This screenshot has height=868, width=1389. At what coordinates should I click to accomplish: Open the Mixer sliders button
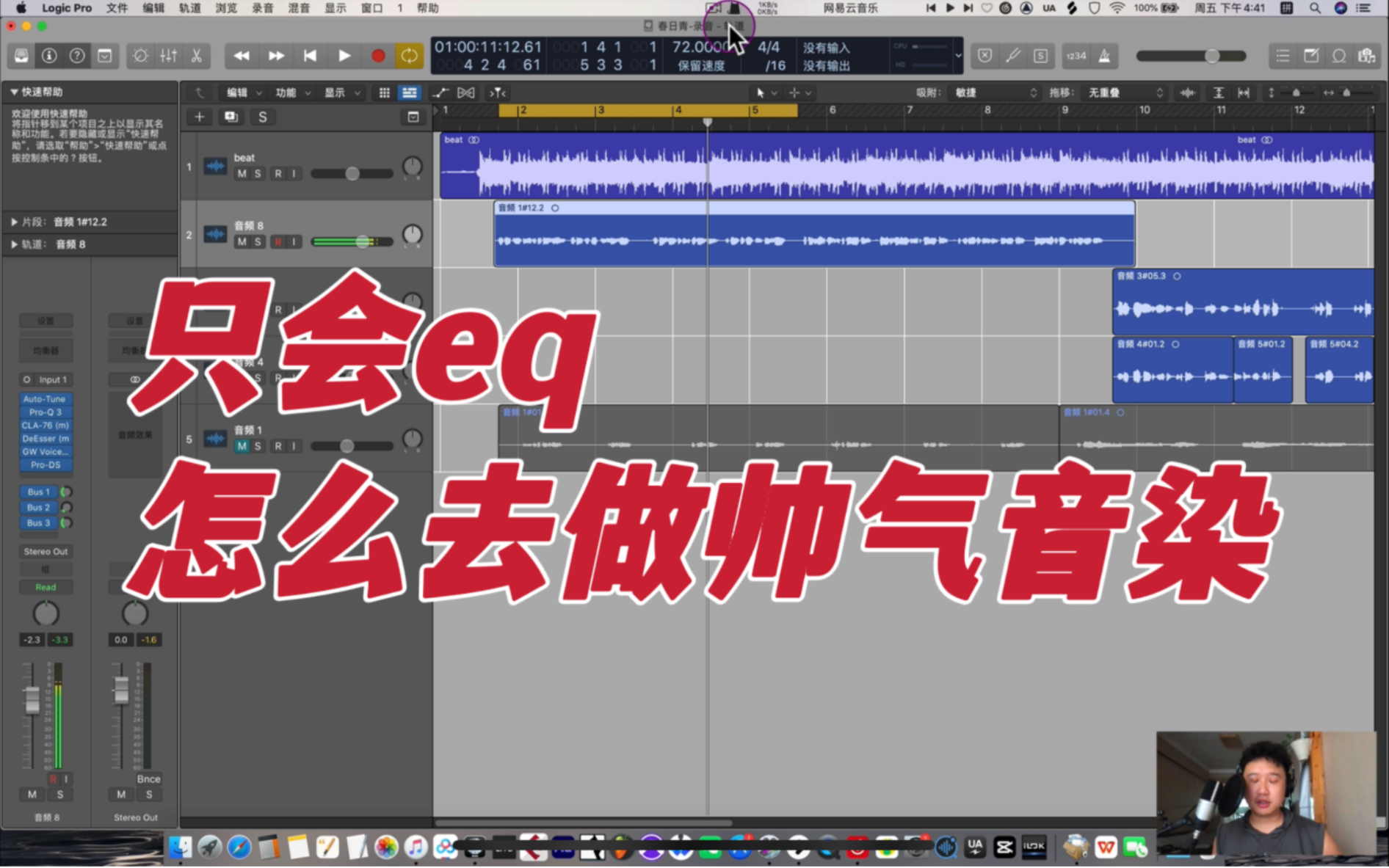tap(168, 56)
